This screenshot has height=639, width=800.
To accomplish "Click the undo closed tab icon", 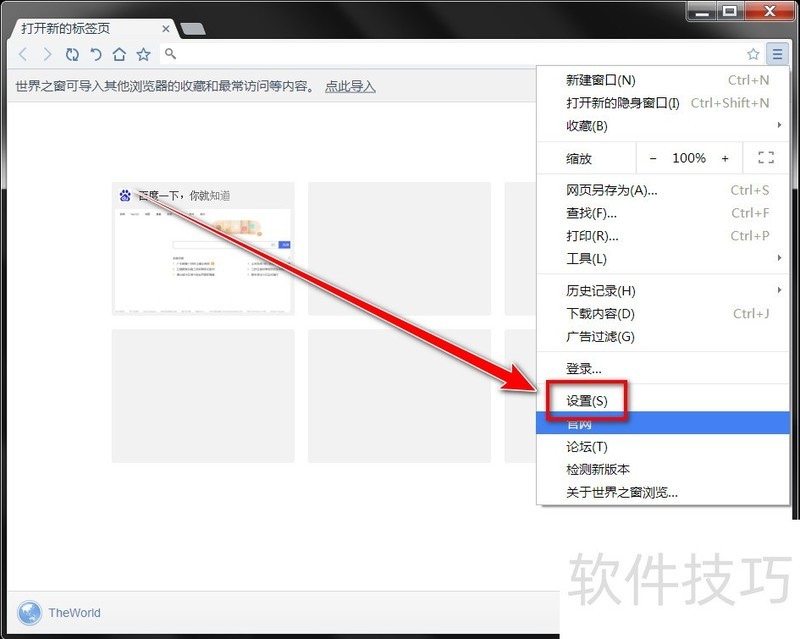I will 96,54.
